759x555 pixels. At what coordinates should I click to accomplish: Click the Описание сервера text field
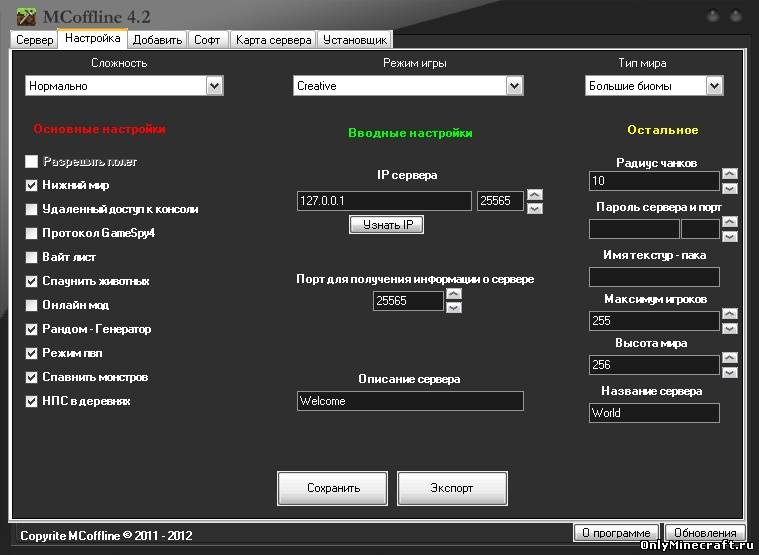(x=410, y=401)
